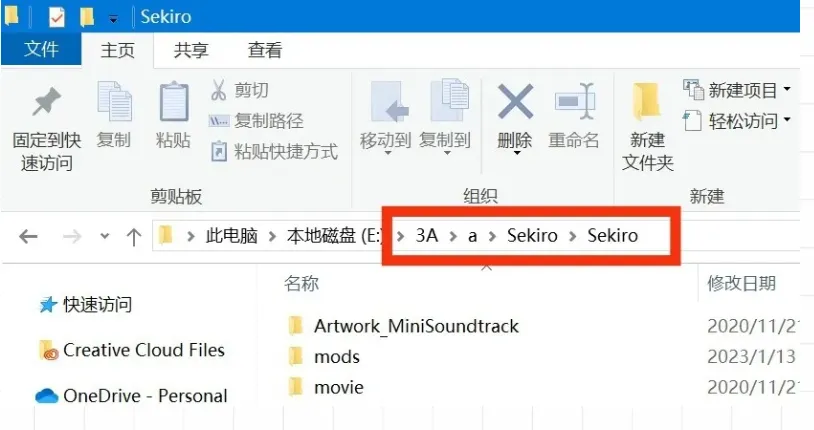Click the first Sekiro breadcrumb segment
Image resolution: width=814 pixels, height=430 pixels.
coord(532,236)
